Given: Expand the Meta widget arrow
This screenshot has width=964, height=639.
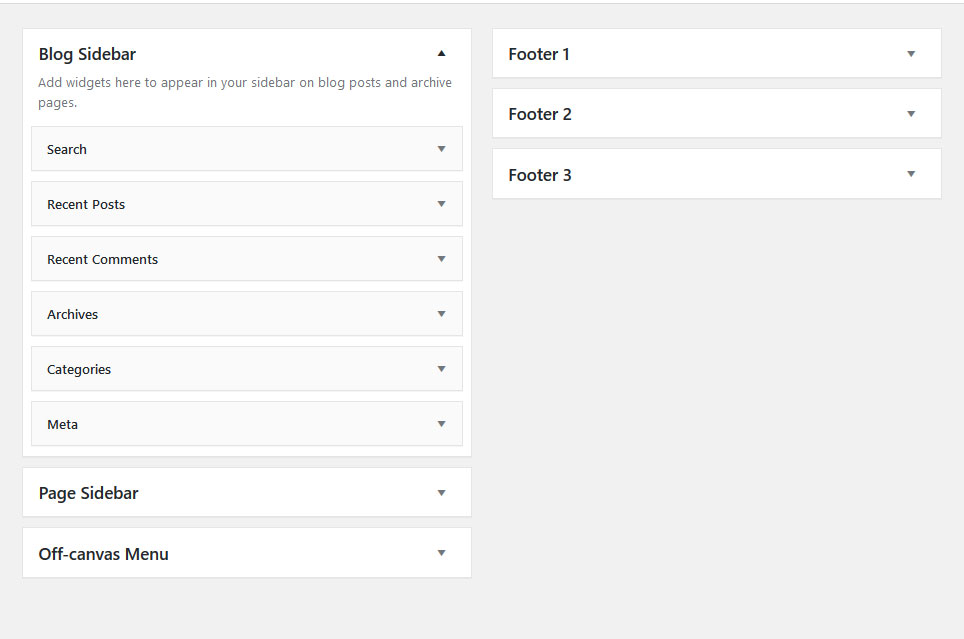Looking at the screenshot, I should [441, 424].
